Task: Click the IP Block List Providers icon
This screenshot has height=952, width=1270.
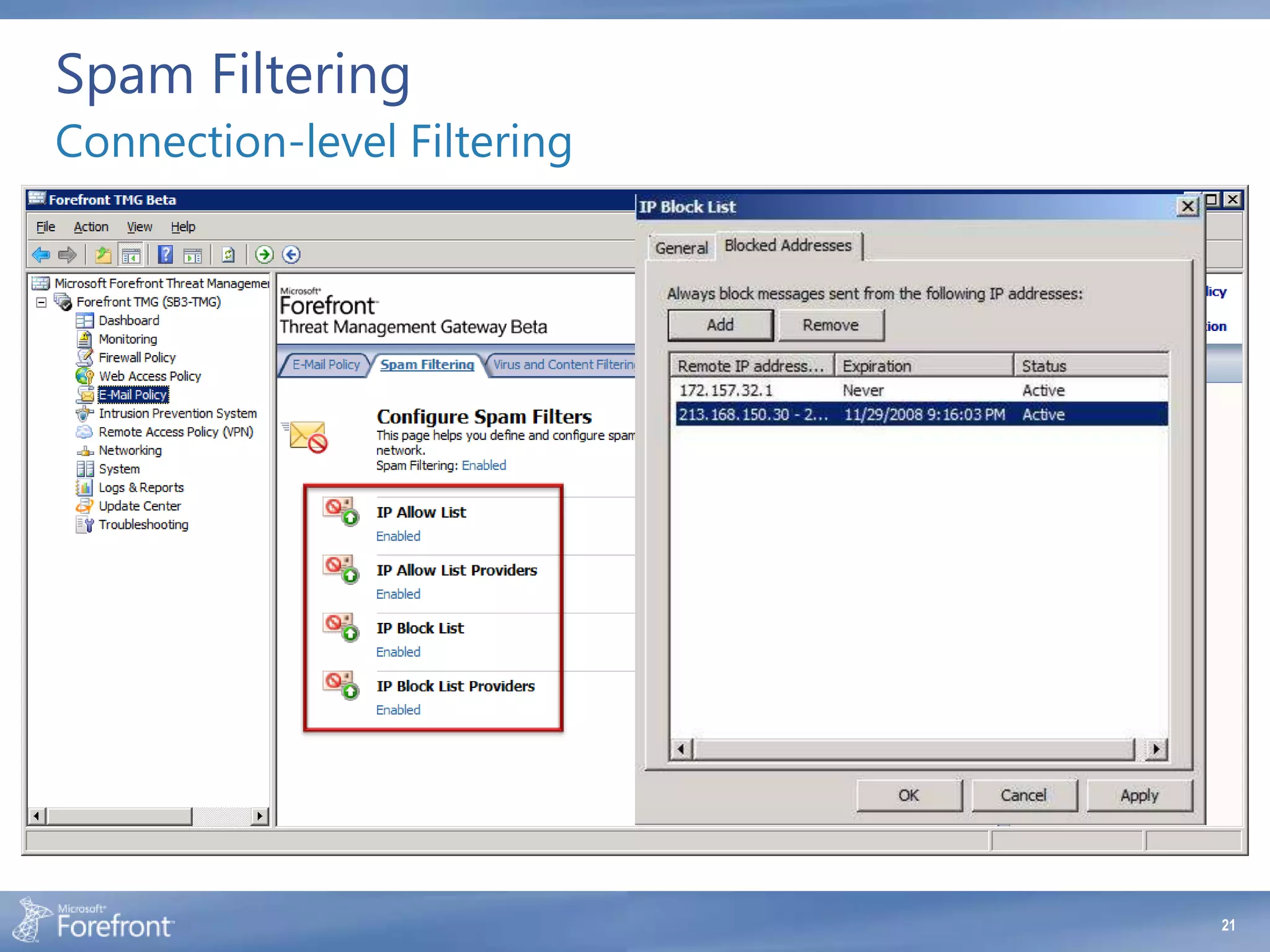Action: point(341,685)
